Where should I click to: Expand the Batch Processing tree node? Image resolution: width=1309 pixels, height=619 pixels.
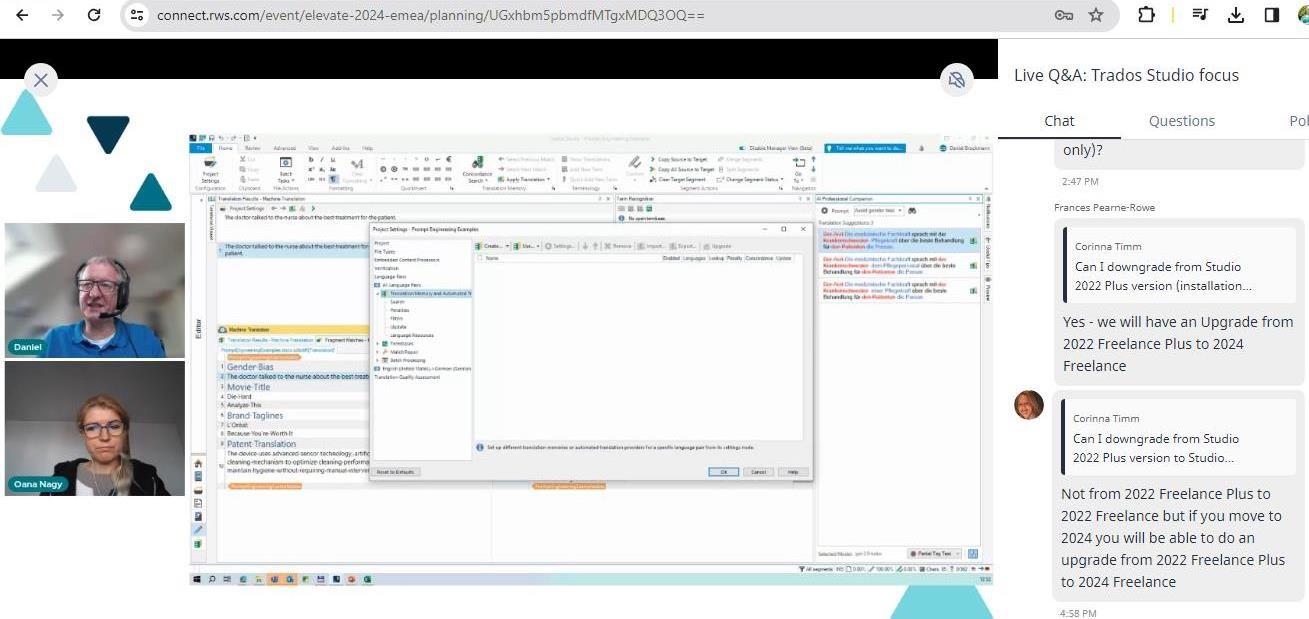[378, 360]
